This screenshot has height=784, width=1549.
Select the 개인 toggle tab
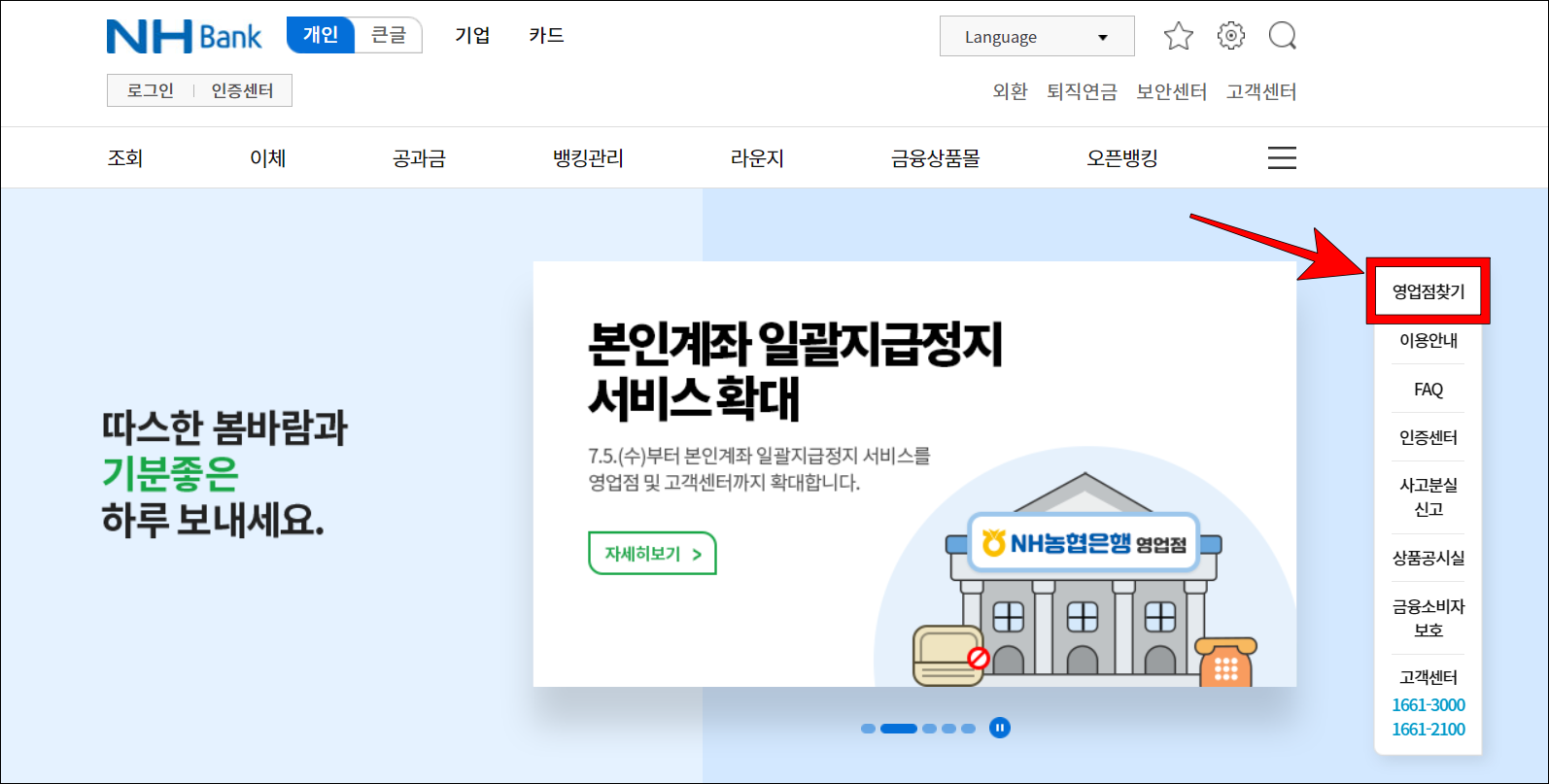pos(321,35)
